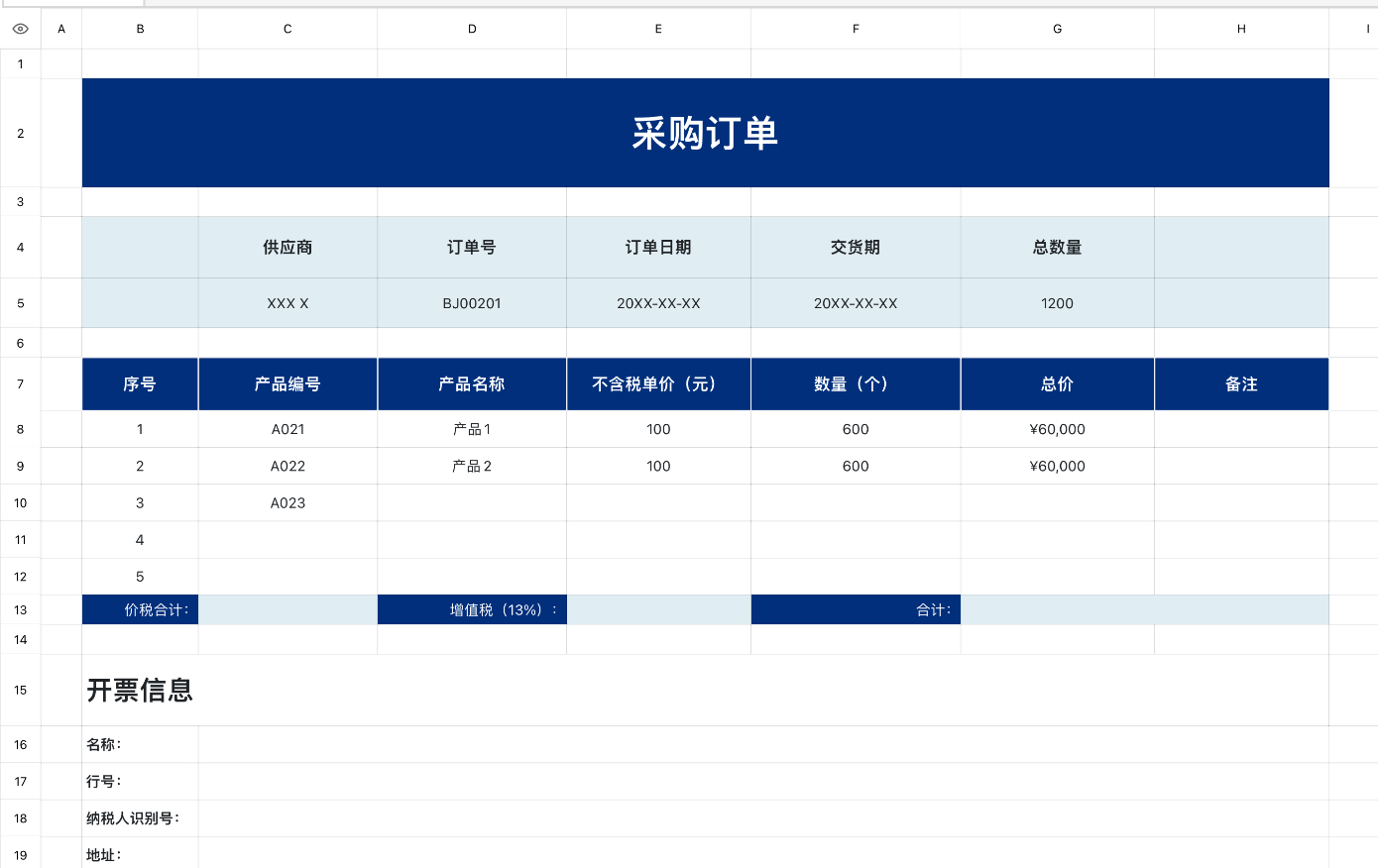Select column C header
The height and width of the screenshot is (868, 1378).
[287, 29]
